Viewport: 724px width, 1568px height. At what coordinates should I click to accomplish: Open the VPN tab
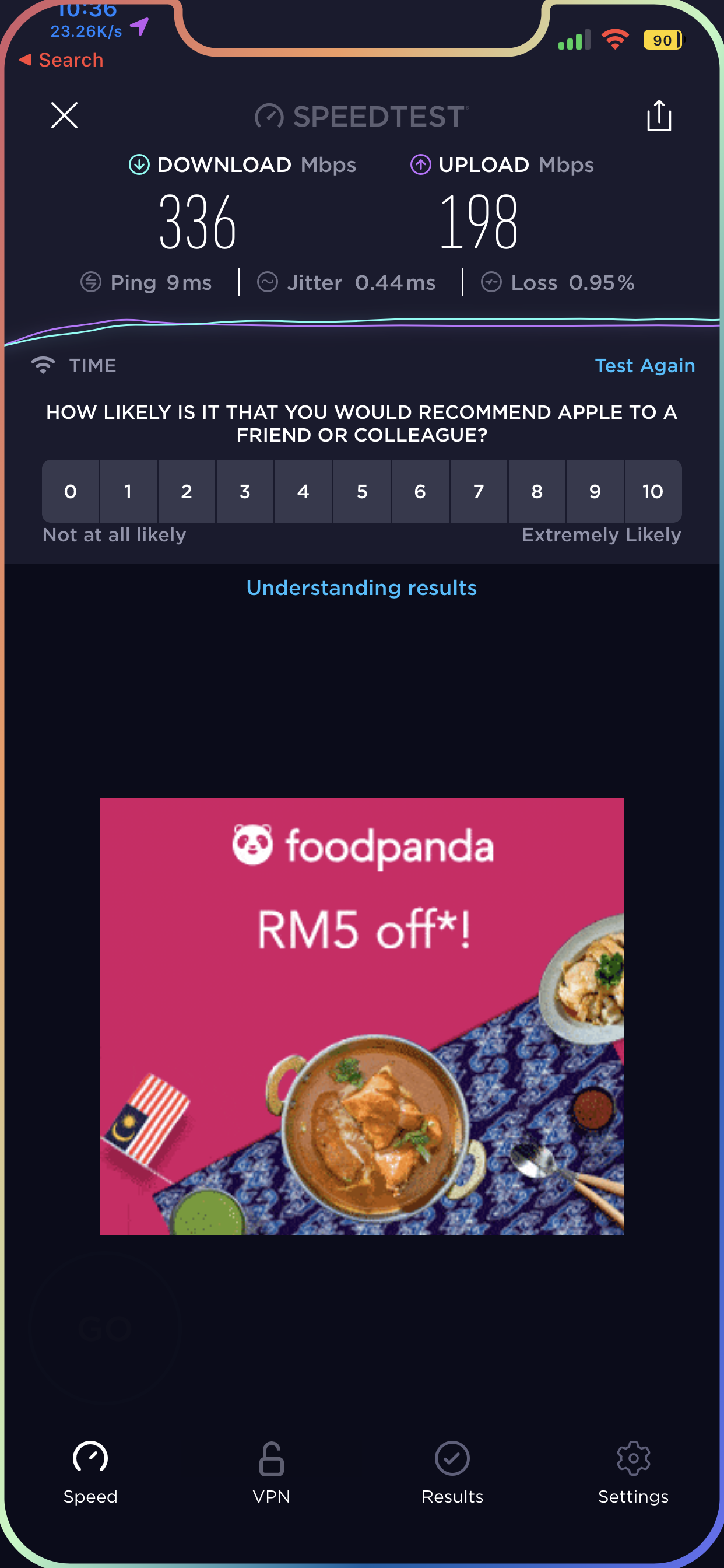pos(271,1472)
